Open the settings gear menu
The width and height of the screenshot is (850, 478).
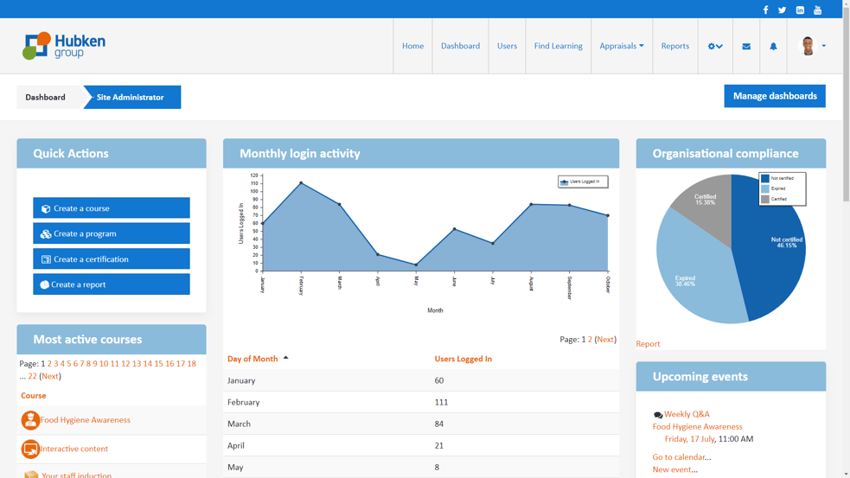715,46
